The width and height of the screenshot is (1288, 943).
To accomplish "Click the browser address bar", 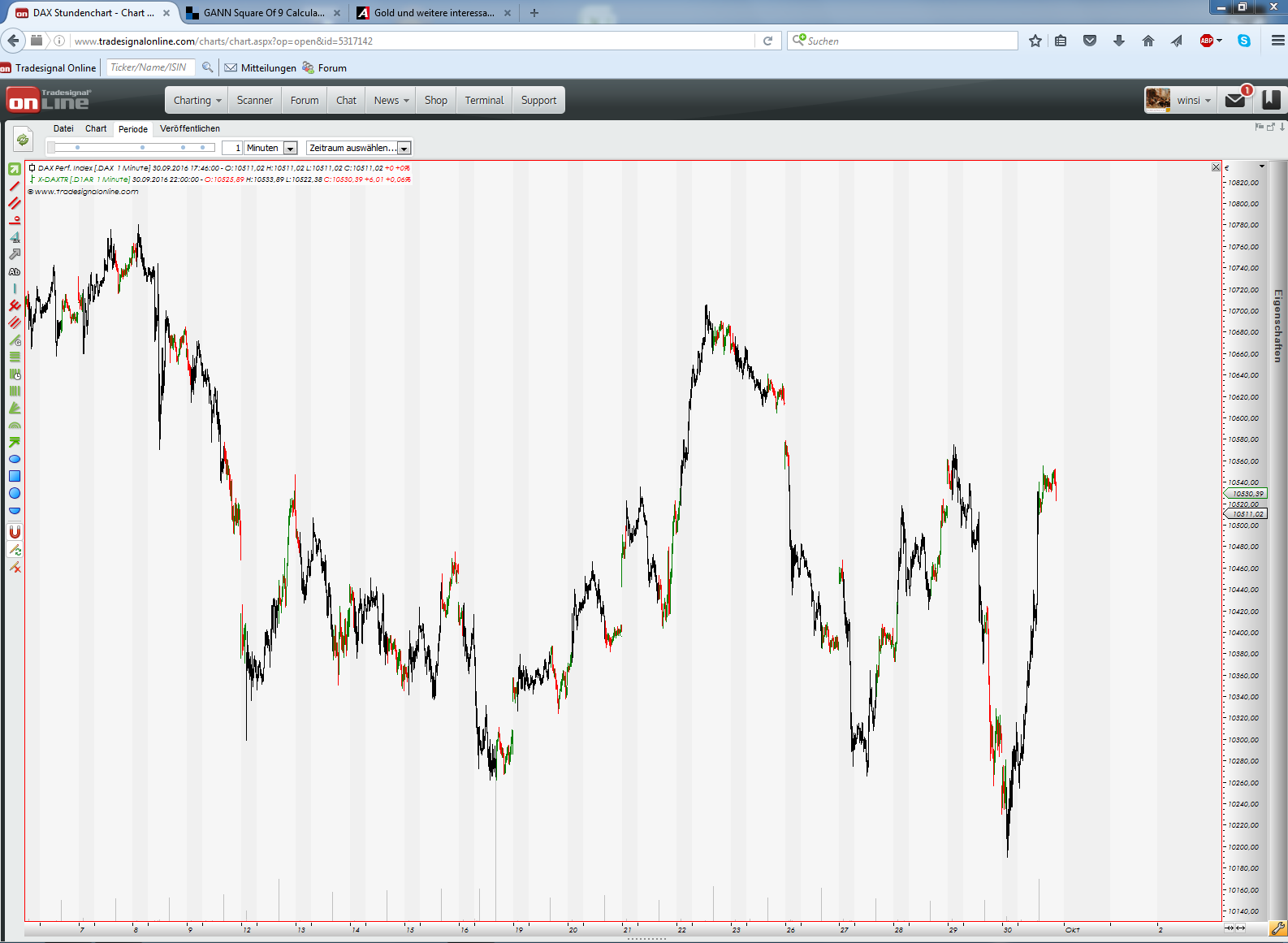I will coord(414,41).
